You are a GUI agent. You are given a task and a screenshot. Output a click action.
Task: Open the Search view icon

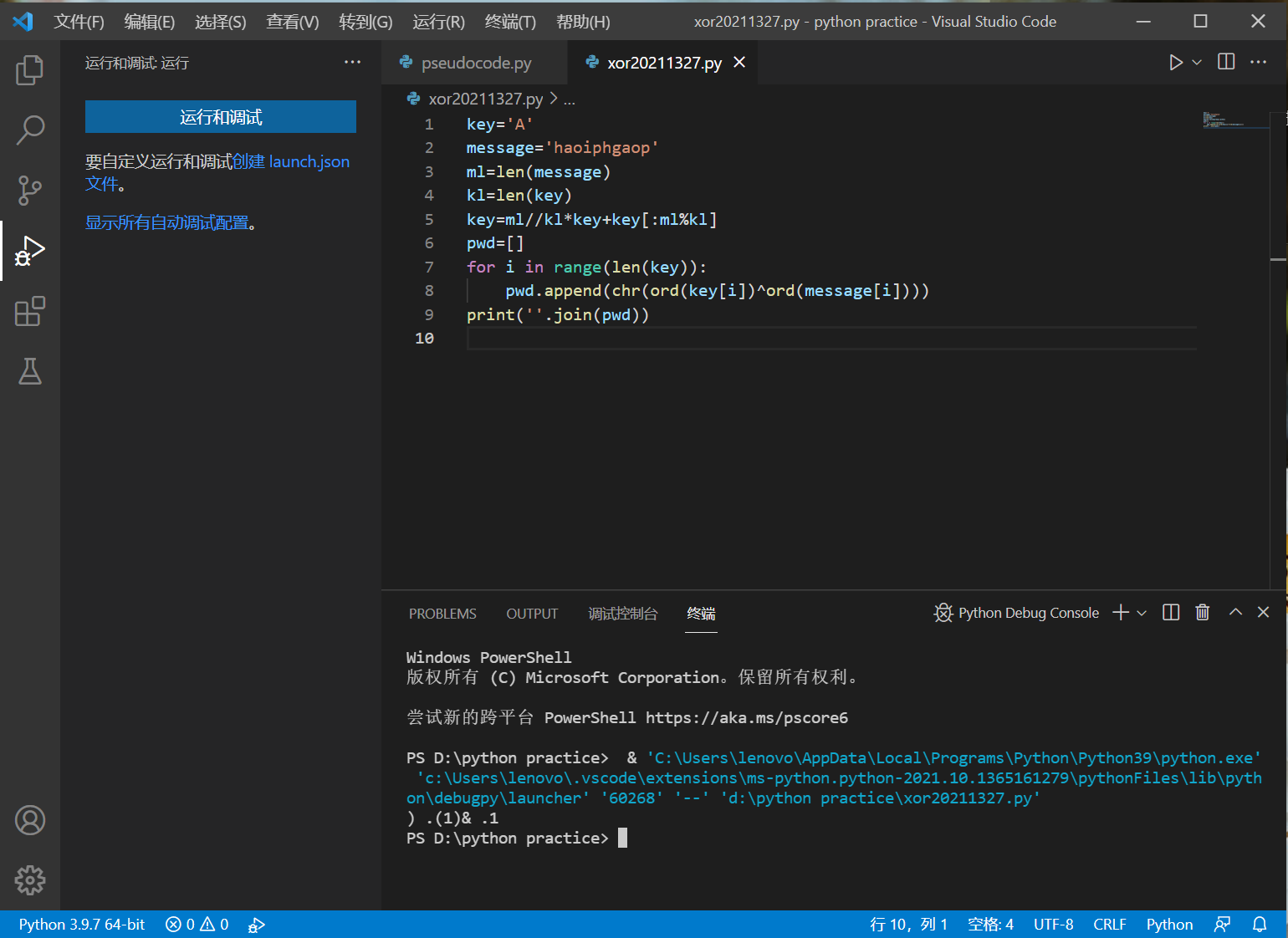point(29,130)
